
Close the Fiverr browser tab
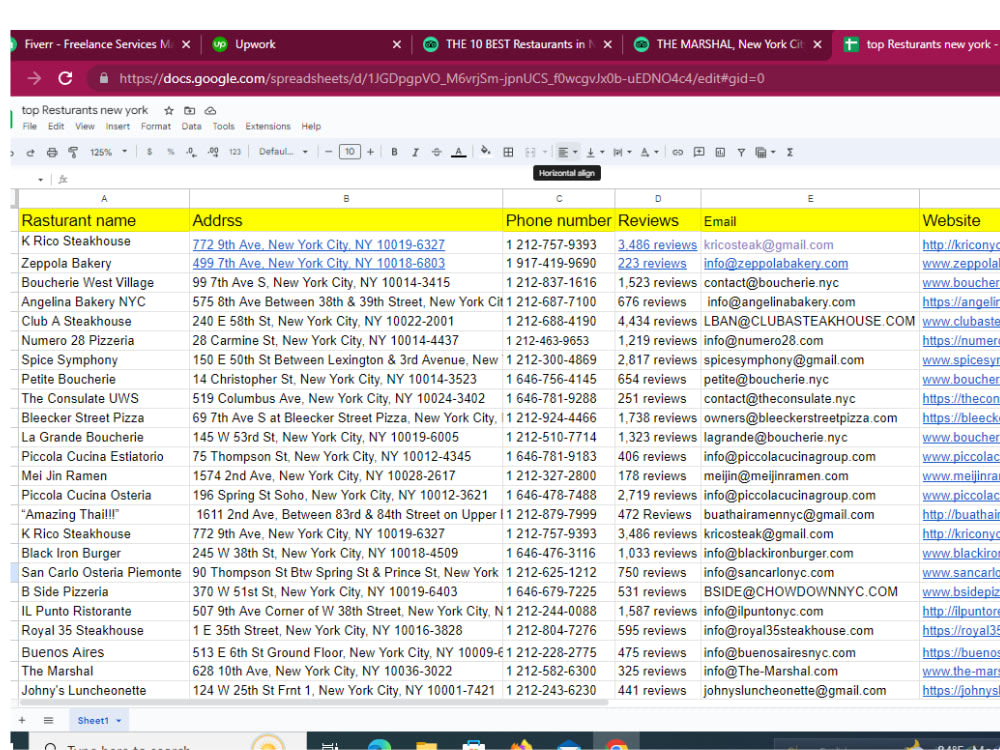click(x=186, y=44)
